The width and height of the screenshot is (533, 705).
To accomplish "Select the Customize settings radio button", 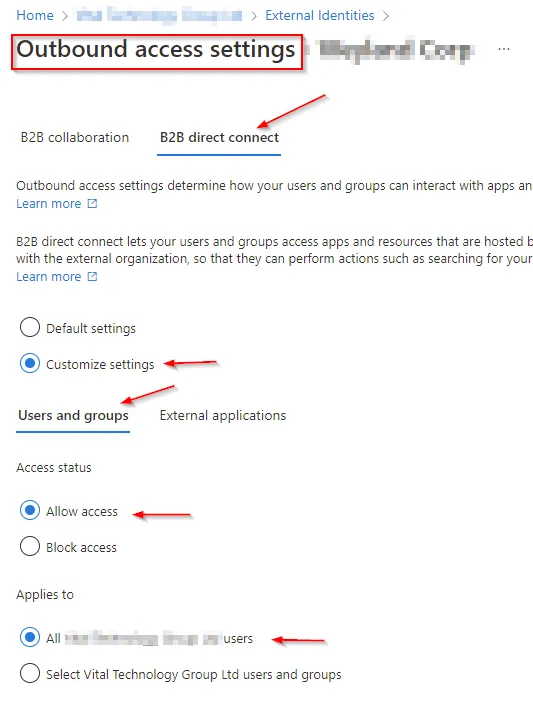I will (x=30, y=363).
